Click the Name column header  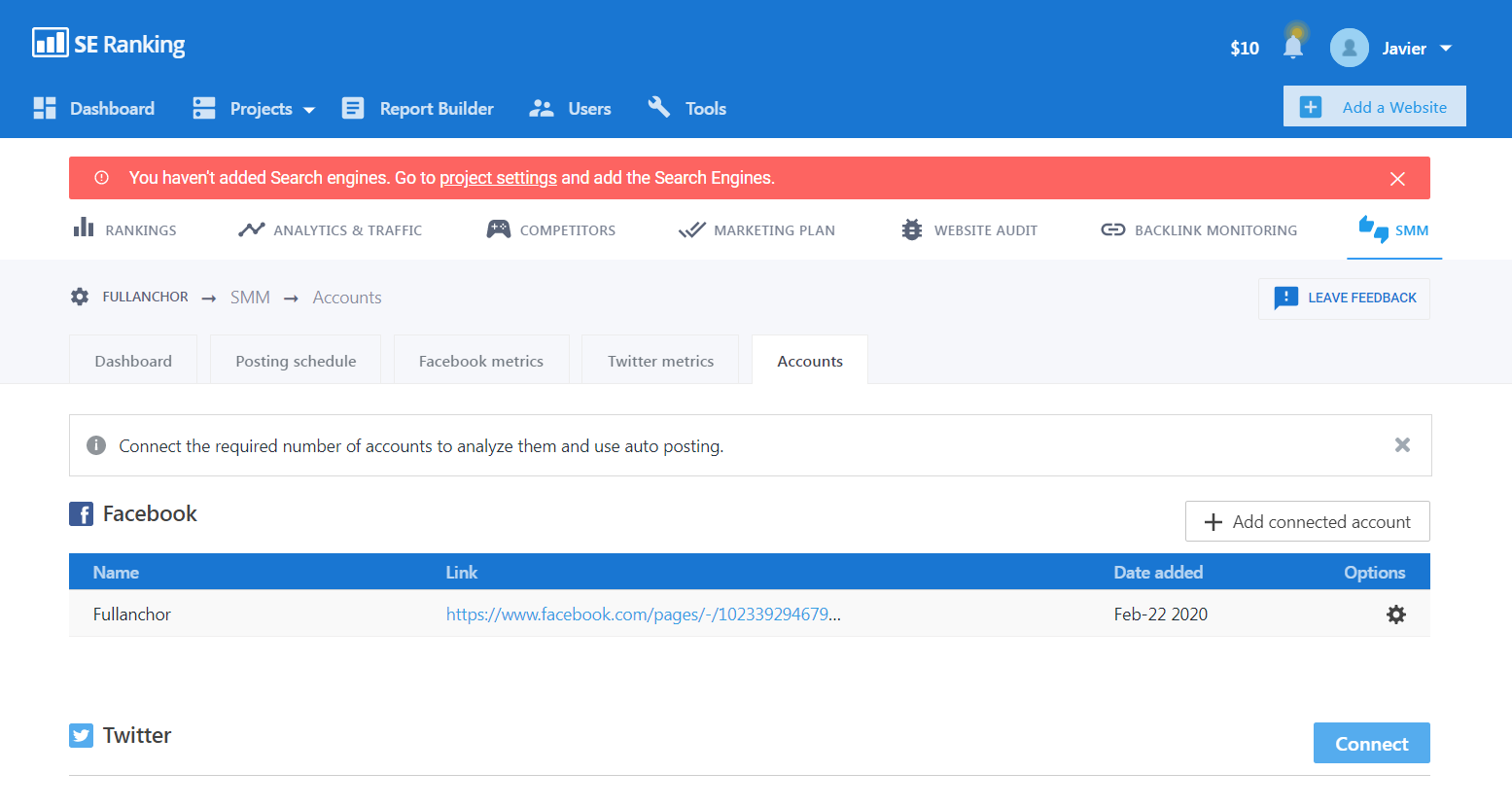pyautogui.click(x=116, y=573)
